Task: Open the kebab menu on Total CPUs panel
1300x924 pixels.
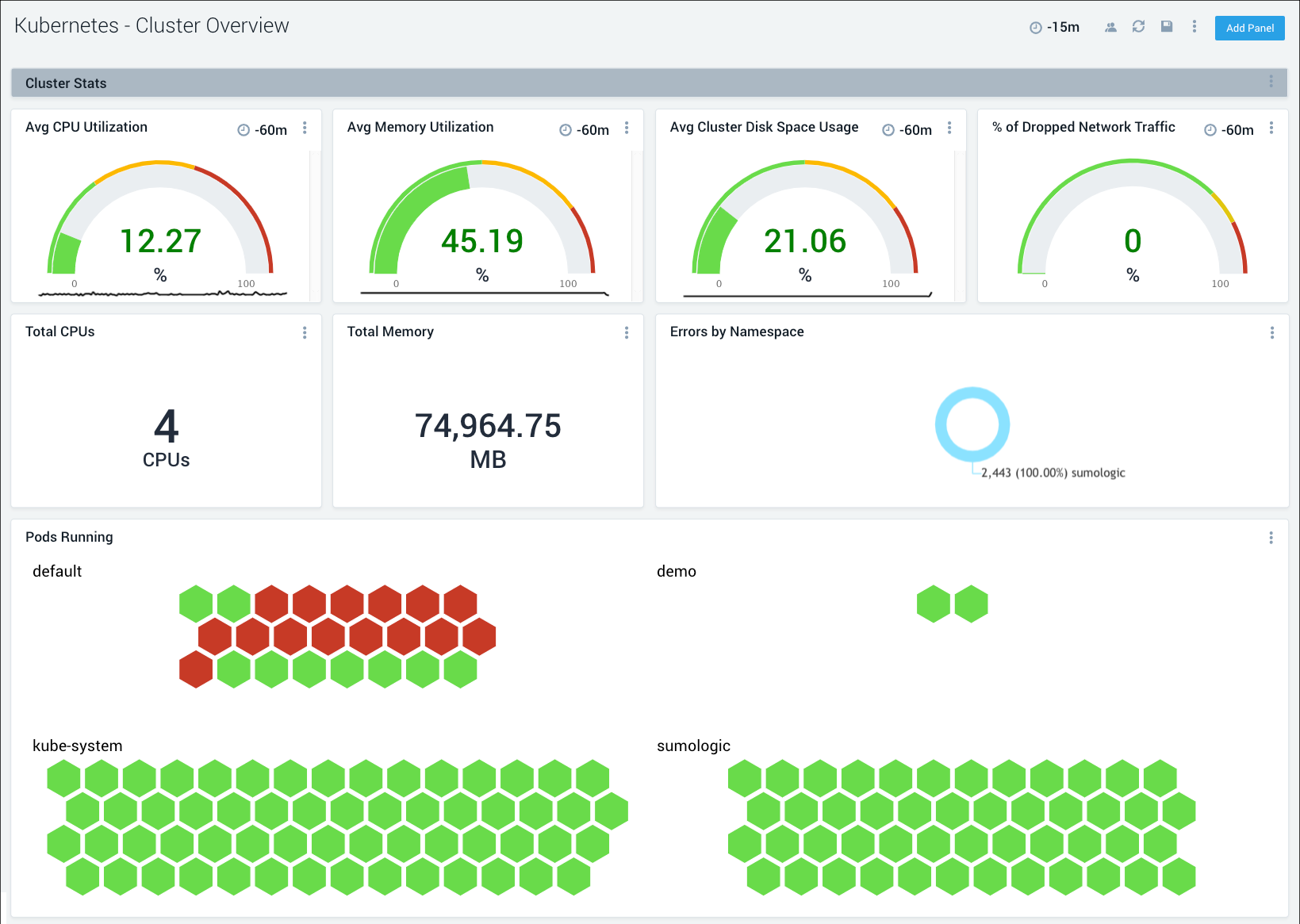Action: pyautogui.click(x=305, y=332)
